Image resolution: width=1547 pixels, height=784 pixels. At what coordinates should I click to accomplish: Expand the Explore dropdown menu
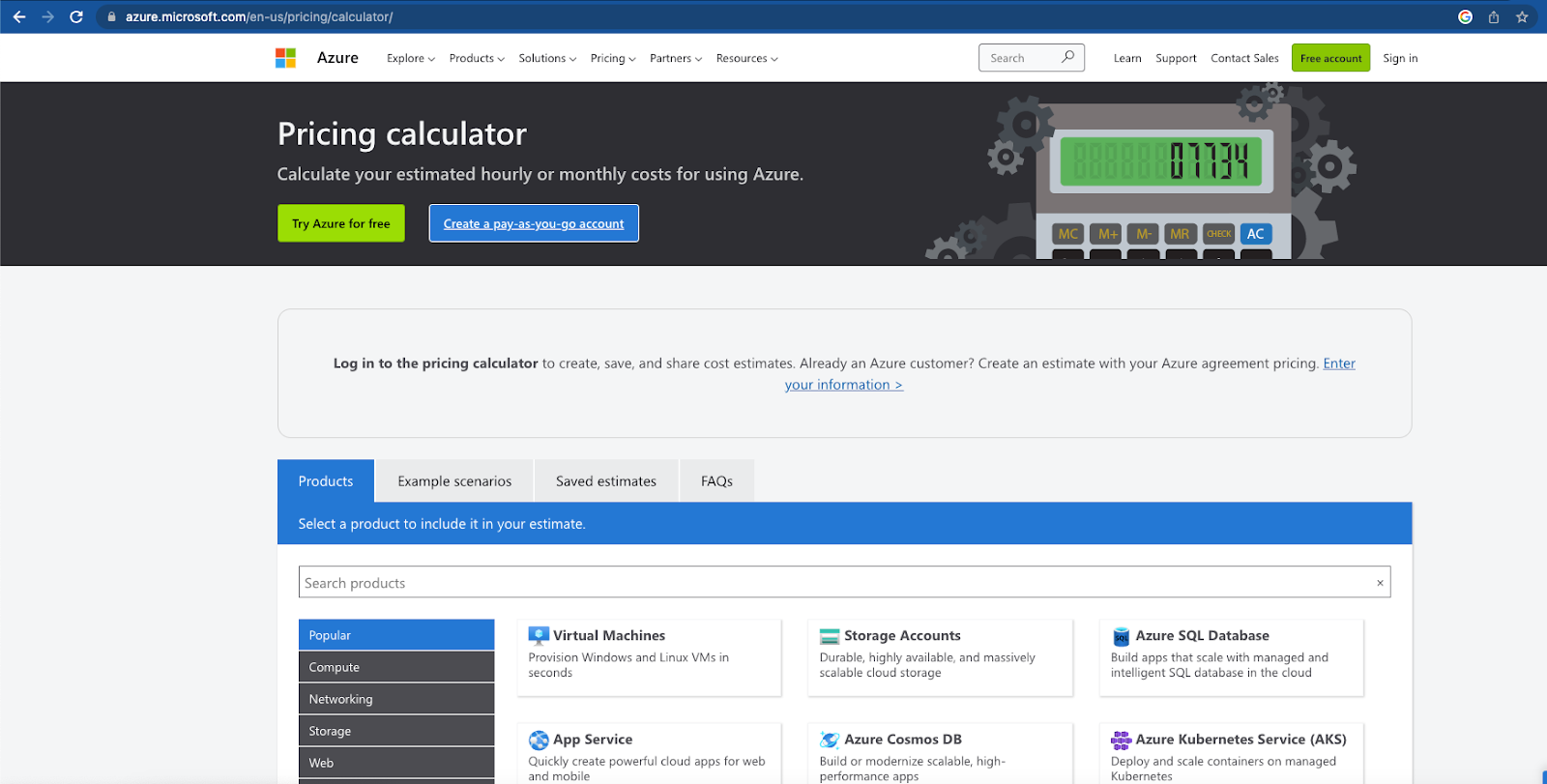410,58
